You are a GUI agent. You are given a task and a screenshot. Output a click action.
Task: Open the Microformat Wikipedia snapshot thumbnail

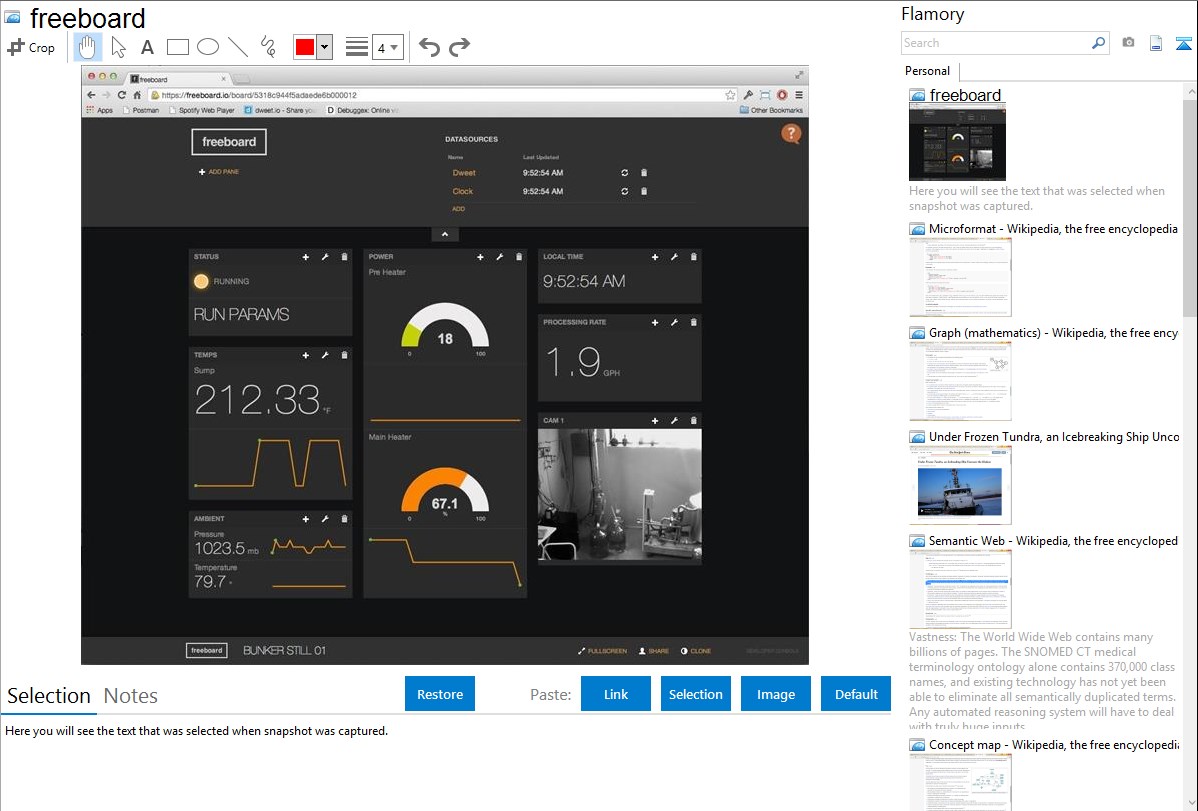pos(960,277)
